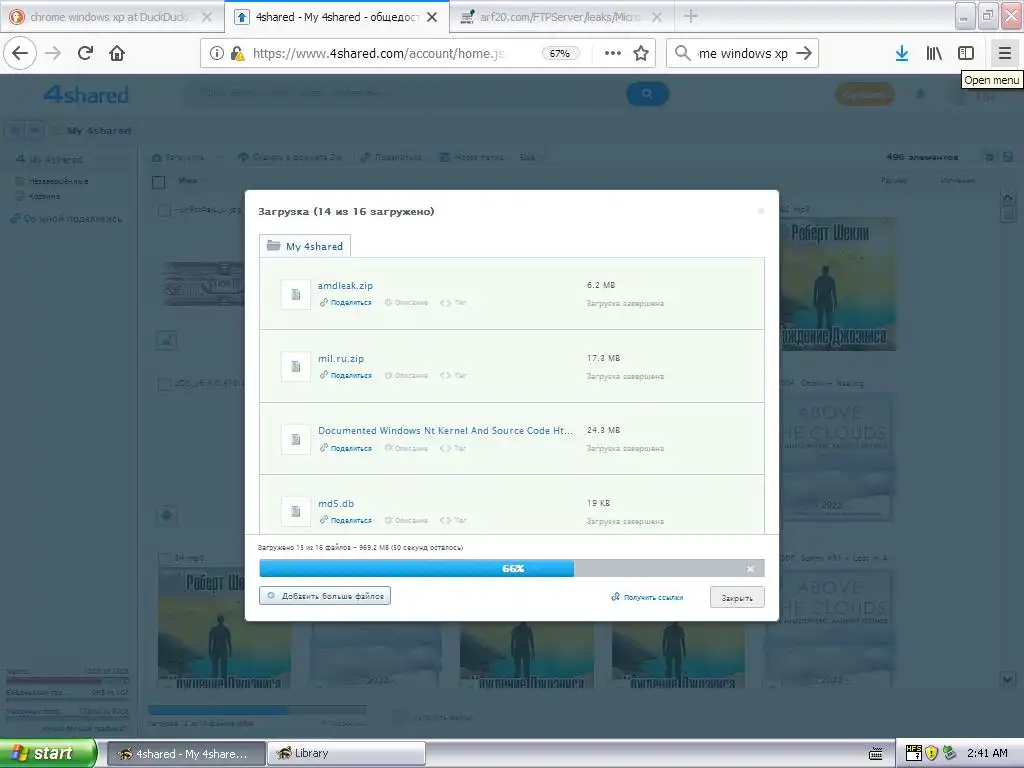Click the 67% zoom level indicator
Viewport: 1024px width, 768px height.
tap(560, 54)
